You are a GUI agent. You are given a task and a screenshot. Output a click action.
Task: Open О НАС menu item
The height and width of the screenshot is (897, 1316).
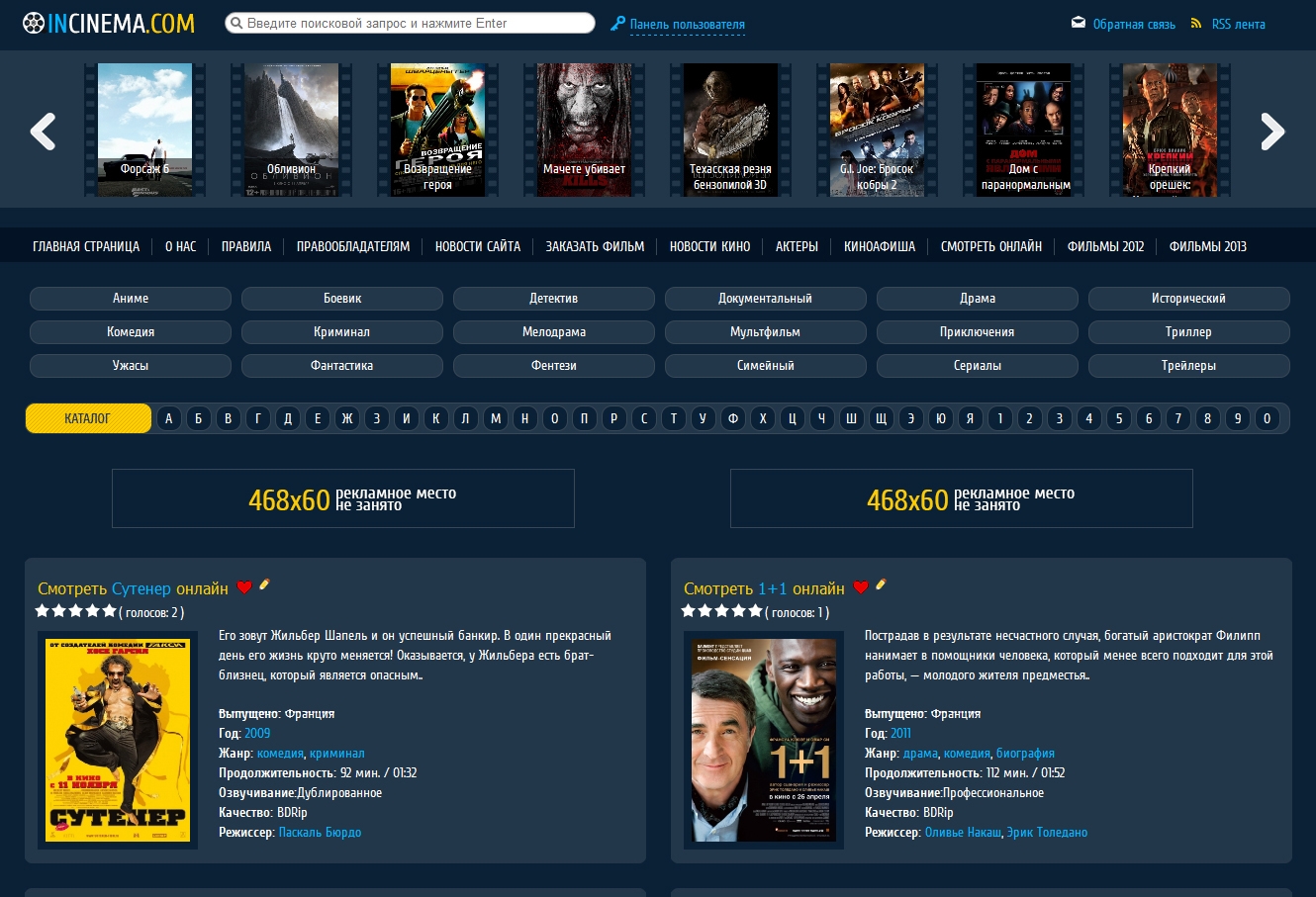(x=181, y=247)
